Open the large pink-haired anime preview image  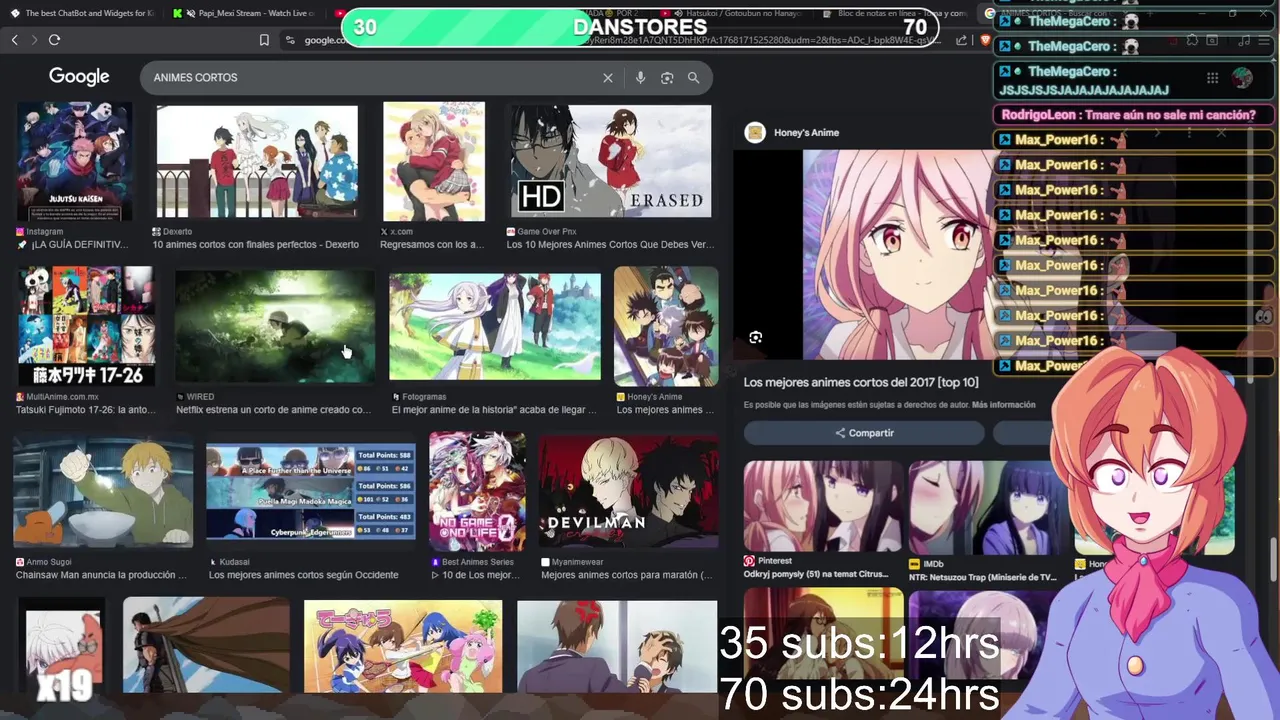(x=900, y=255)
